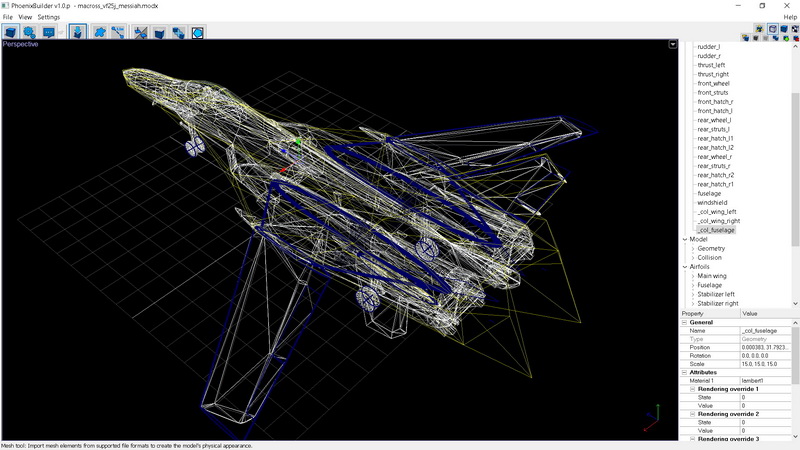Select the blue cube model tool
The width and height of the screenshot is (800, 450).
(x=12, y=32)
